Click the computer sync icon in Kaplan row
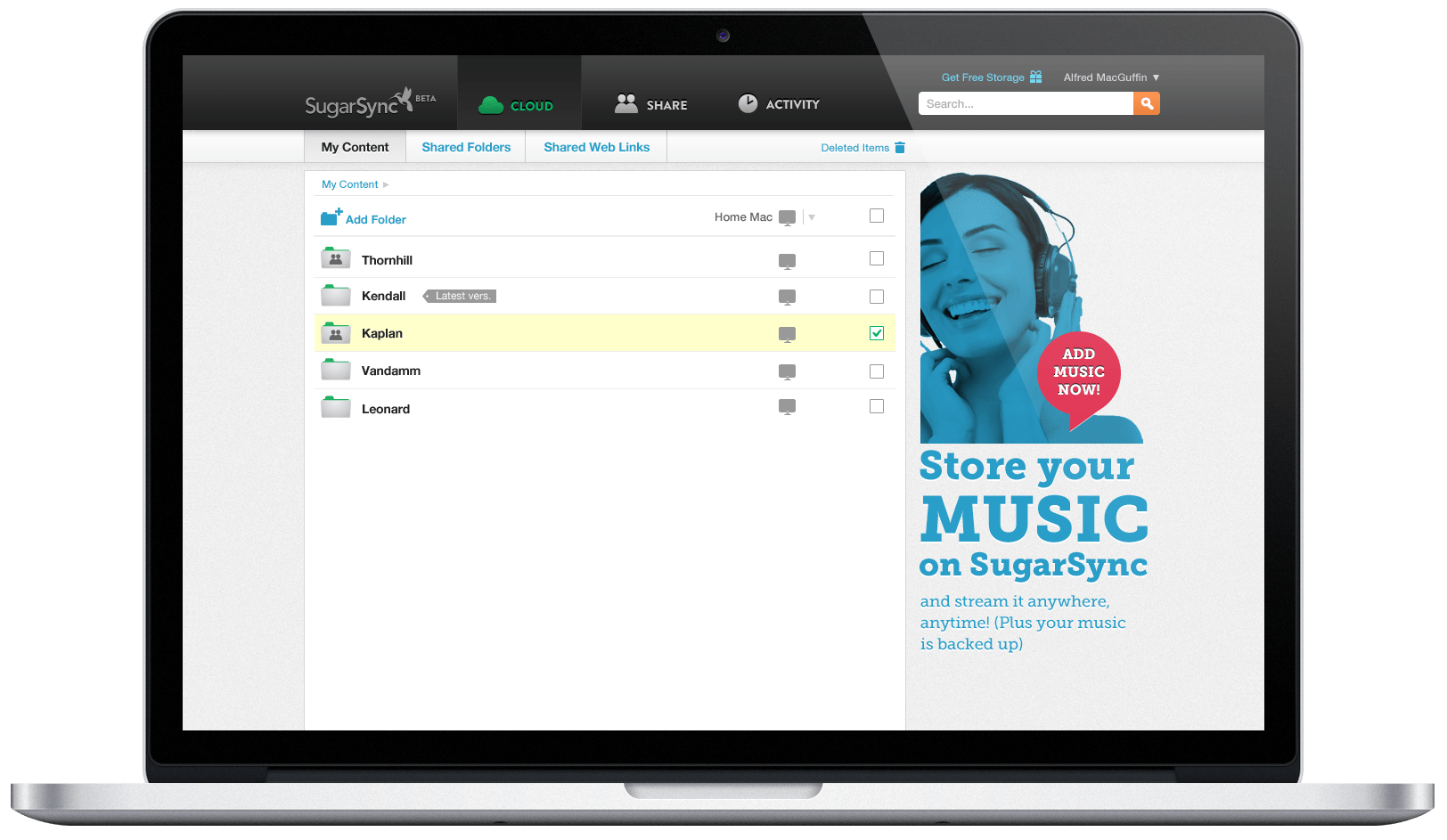The height and width of the screenshot is (840, 1447). pos(787,334)
